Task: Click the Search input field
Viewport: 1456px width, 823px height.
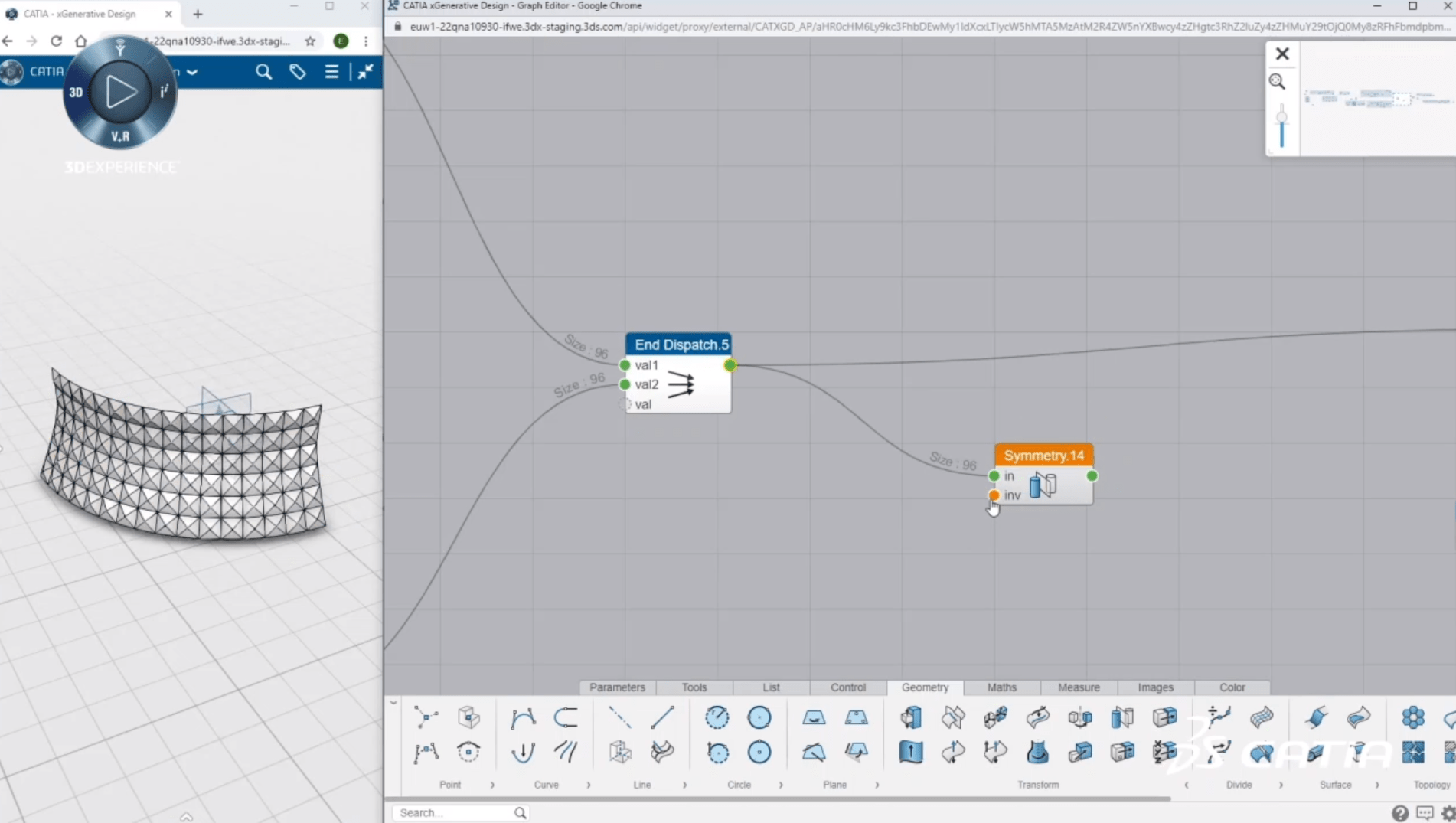Action: (460, 813)
